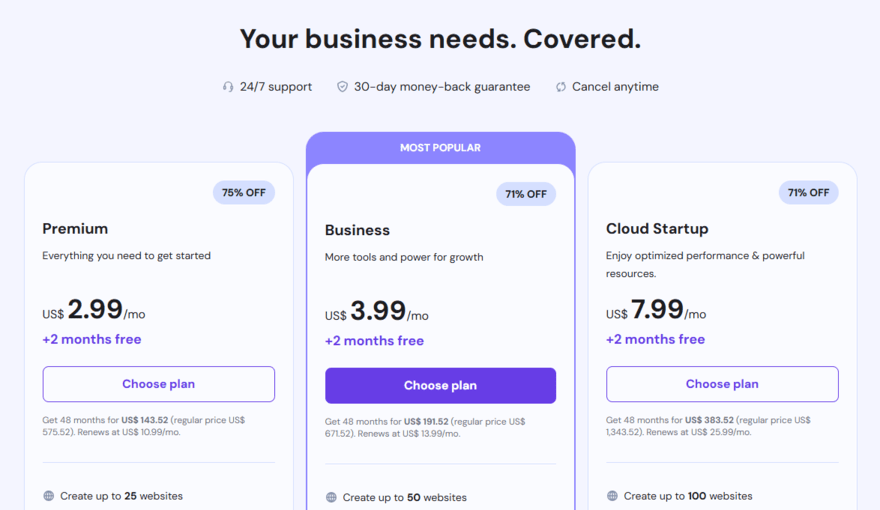The image size is (880, 510).
Task: Click Cloud Startup's +2 months free text
Action: pyautogui.click(x=655, y=339)
